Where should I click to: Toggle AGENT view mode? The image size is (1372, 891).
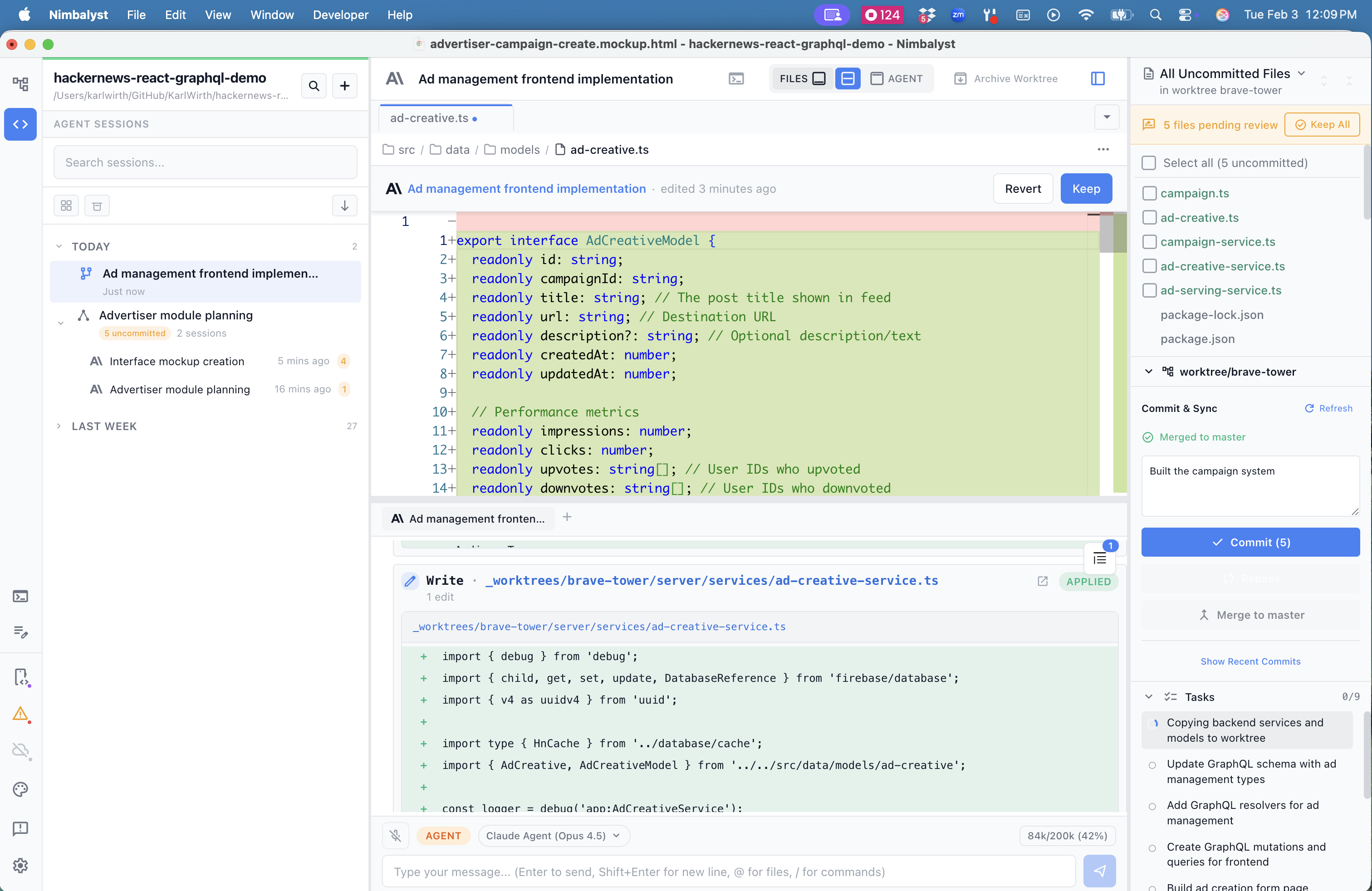point(897,78)
